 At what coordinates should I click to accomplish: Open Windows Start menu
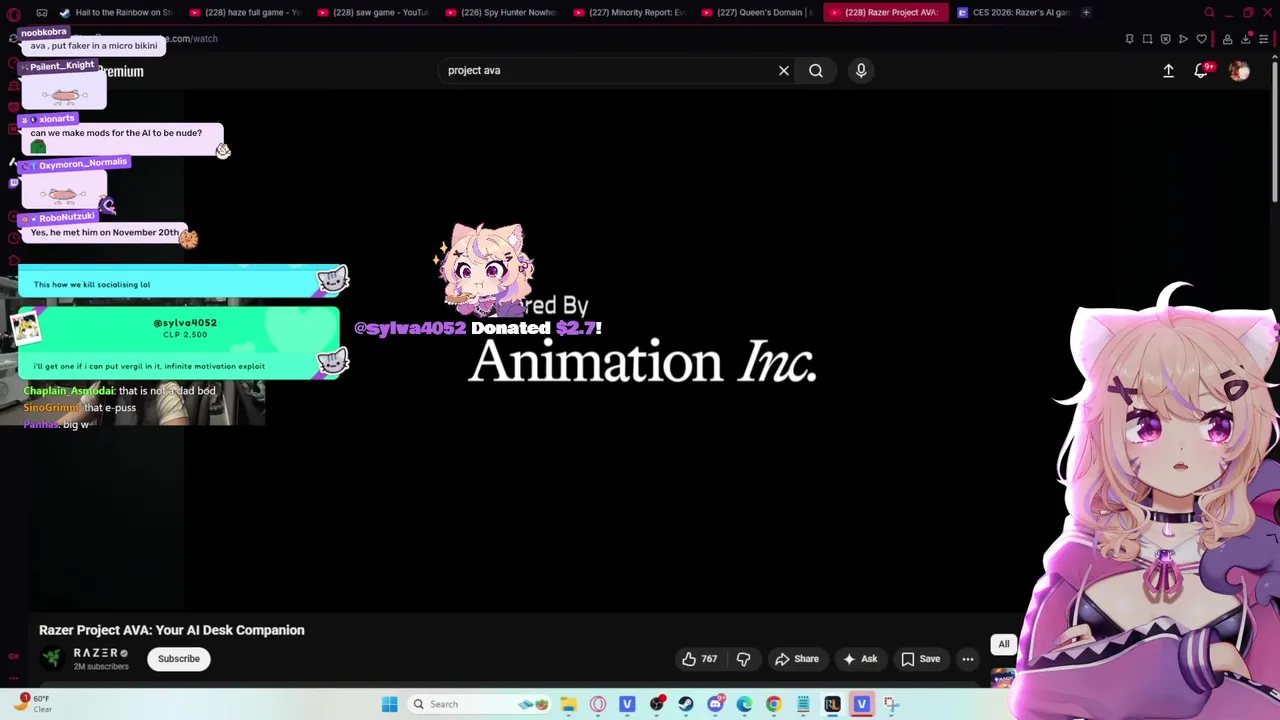pos(389,704)
